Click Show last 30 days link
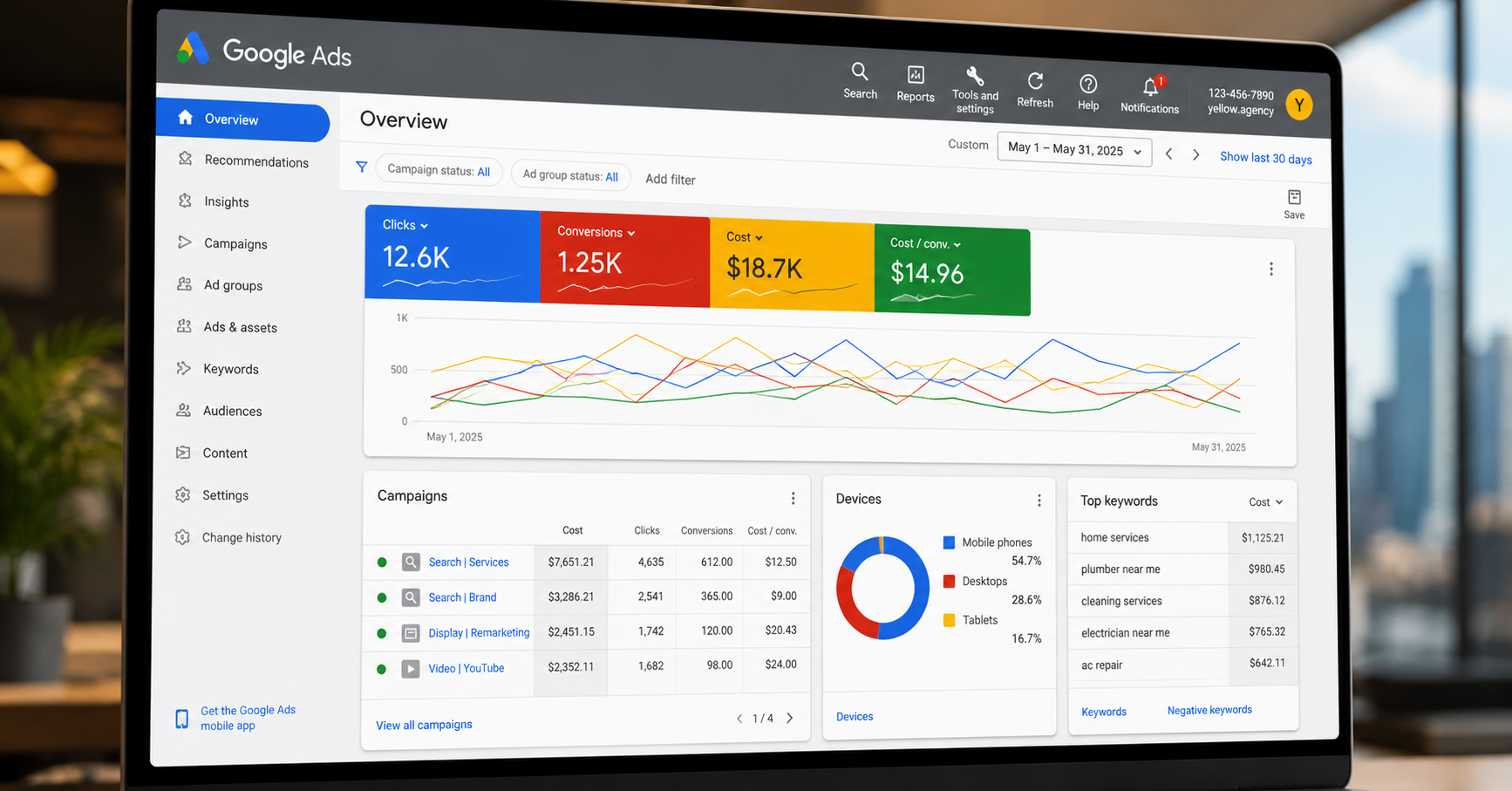 [1265, 158]
